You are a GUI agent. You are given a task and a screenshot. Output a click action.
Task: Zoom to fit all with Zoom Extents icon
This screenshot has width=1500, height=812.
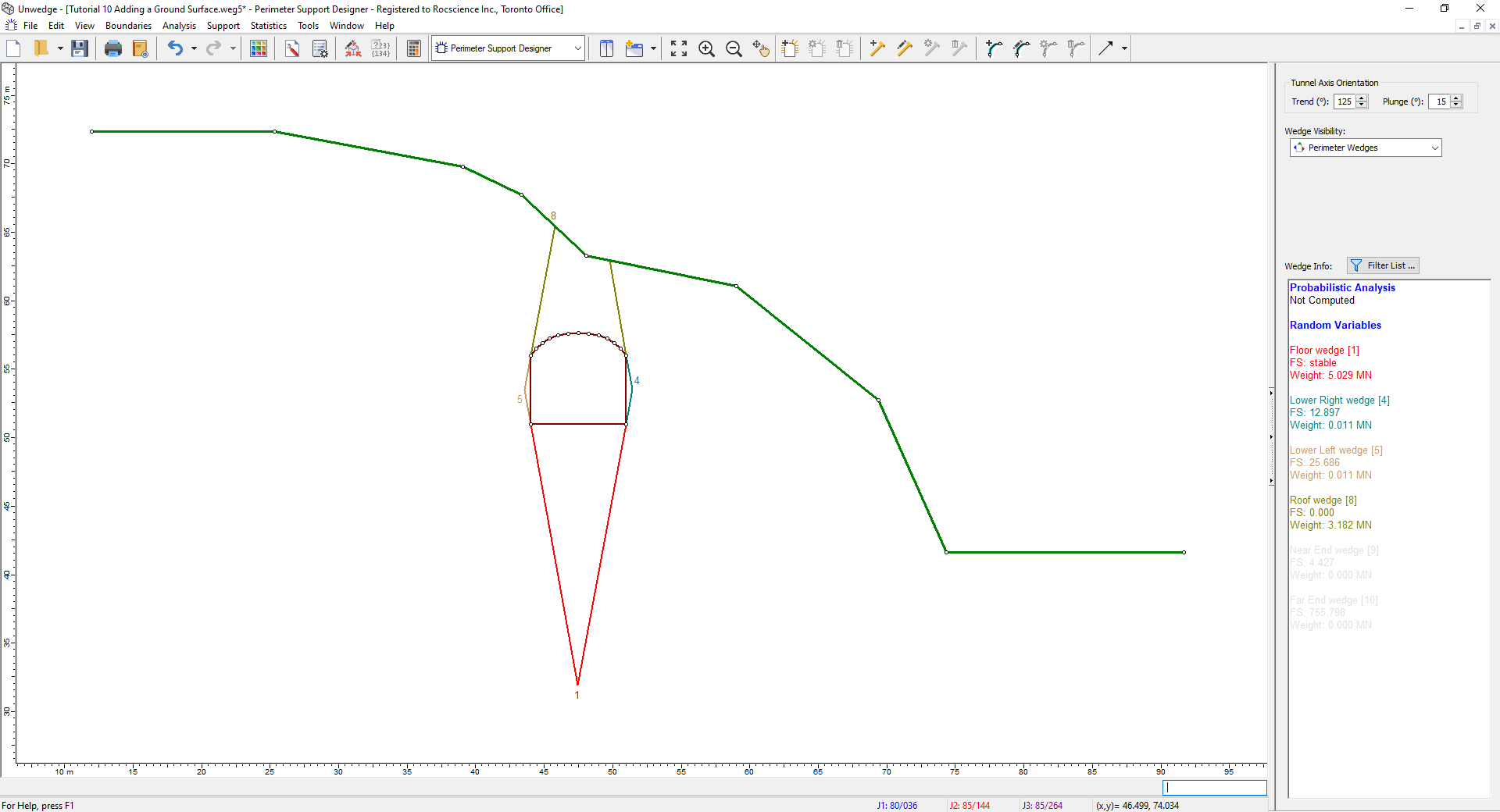(679, 48)
